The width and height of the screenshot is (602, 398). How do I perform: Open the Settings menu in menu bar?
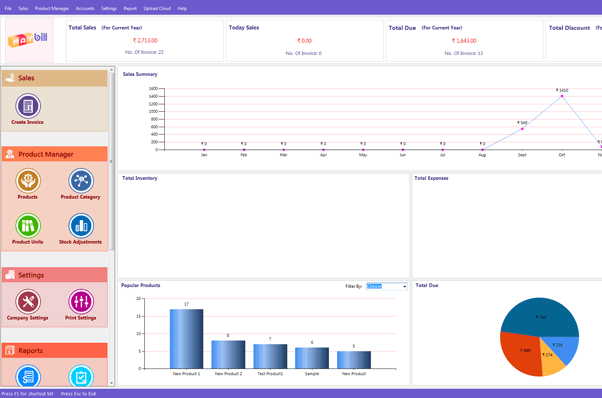coord(109,8)
